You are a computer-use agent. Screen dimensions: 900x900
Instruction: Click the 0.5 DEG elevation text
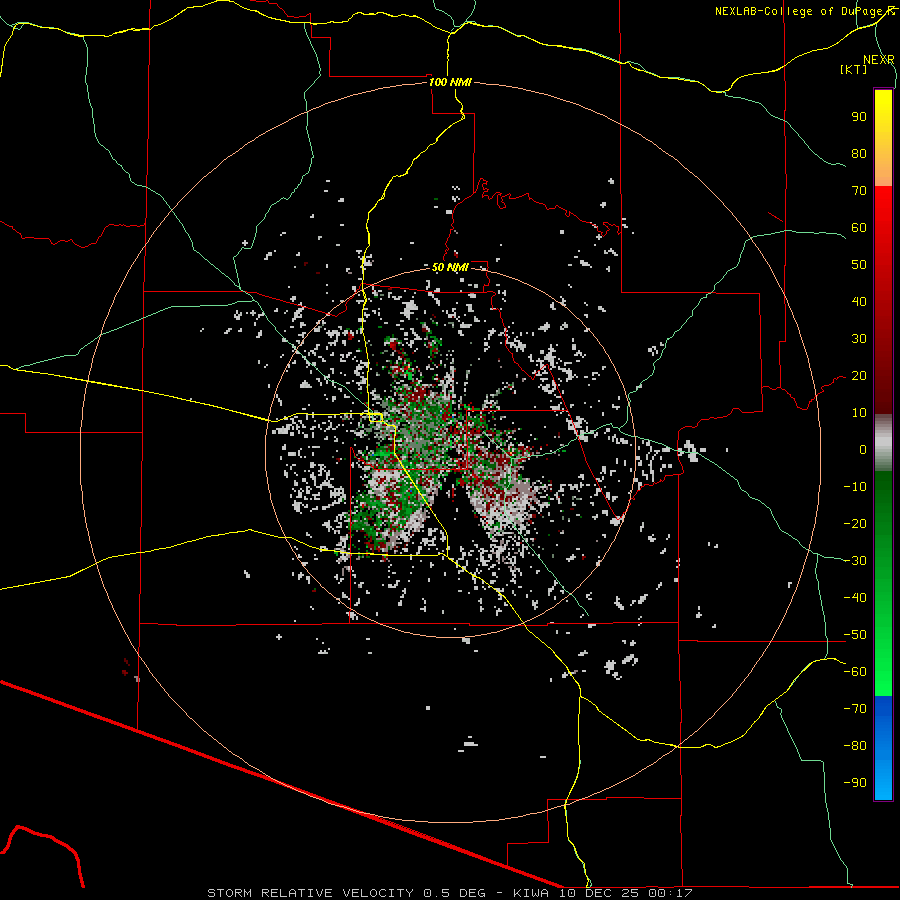pyautogui.click(x=455, y=893)
